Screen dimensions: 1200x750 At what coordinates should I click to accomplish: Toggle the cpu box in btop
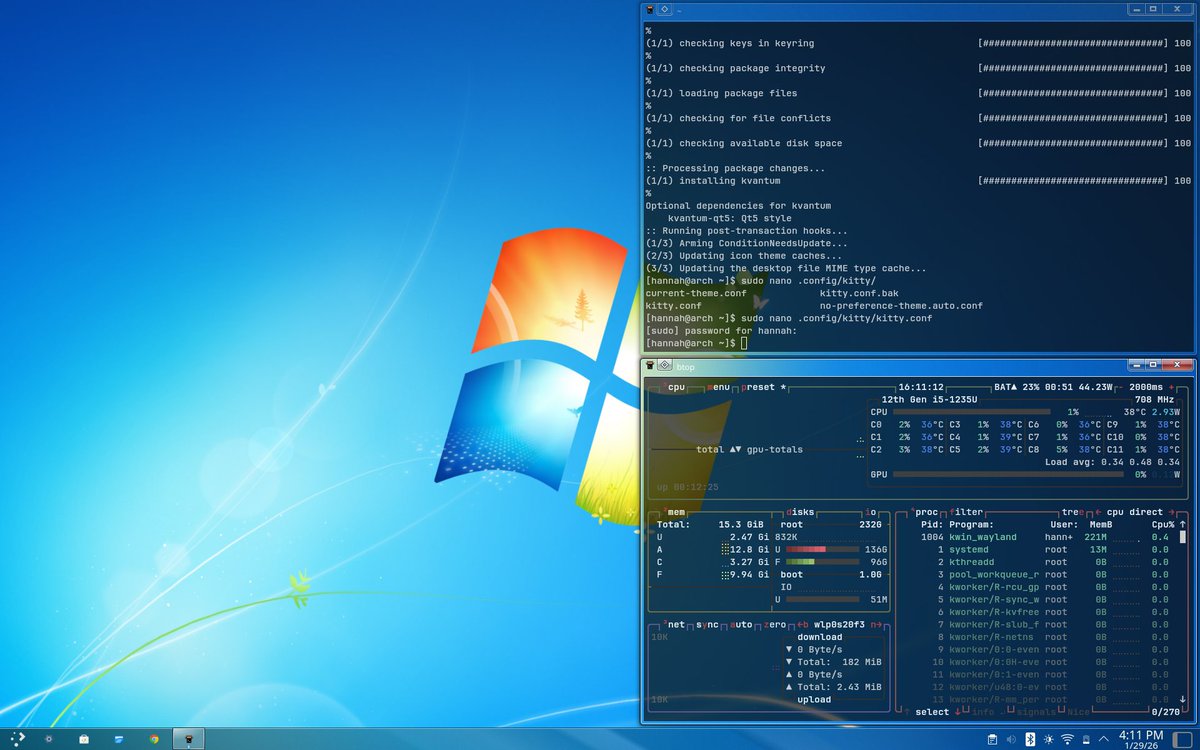[x=676, y=387]
